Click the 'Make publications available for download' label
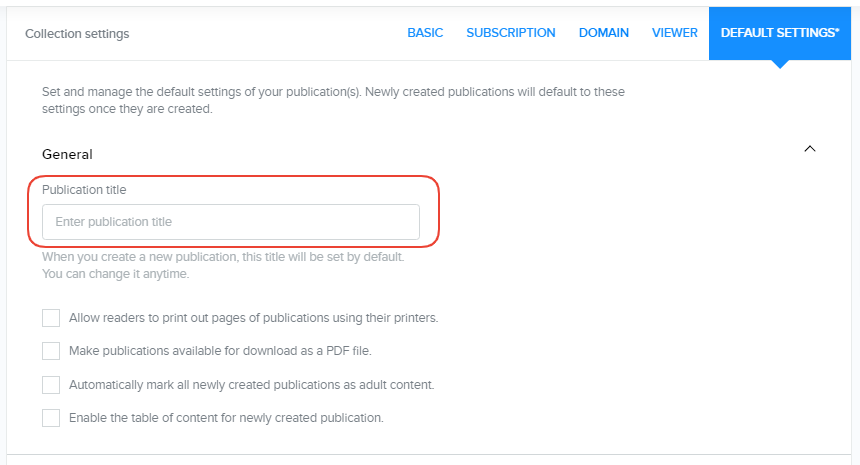Screen dimensions: 860x465 [x=220, y=351]
